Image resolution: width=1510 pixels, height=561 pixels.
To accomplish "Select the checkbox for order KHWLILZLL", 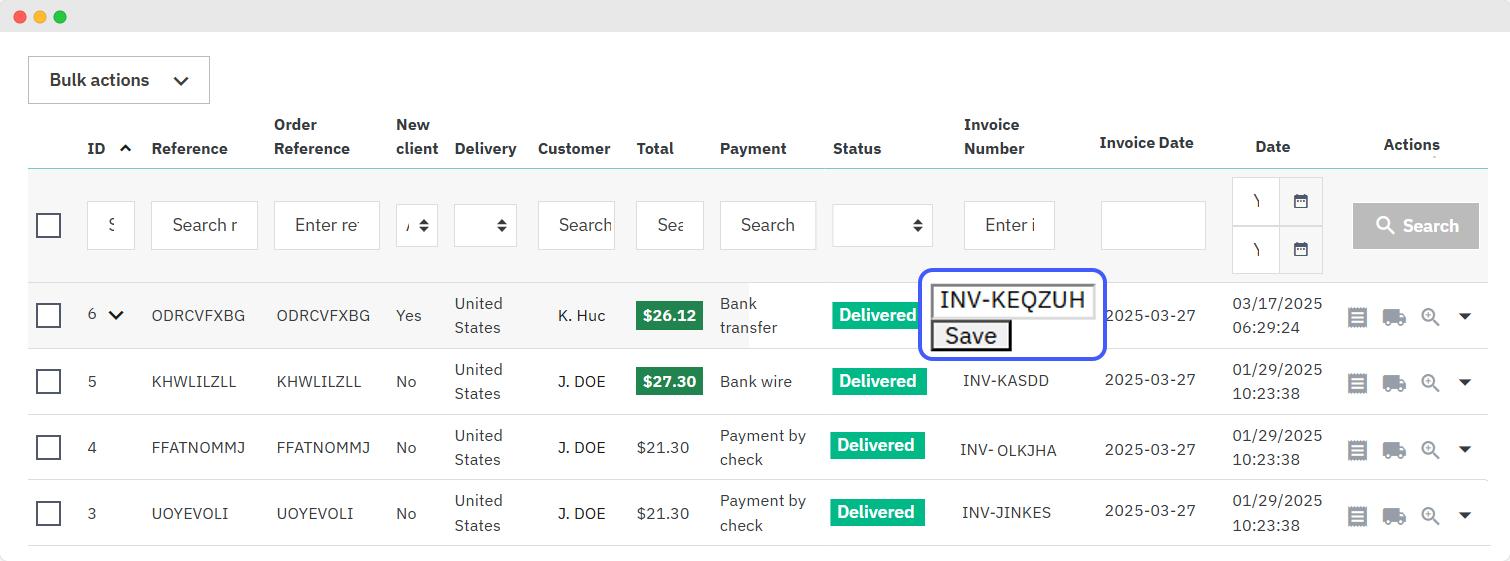I will [49, 382].
